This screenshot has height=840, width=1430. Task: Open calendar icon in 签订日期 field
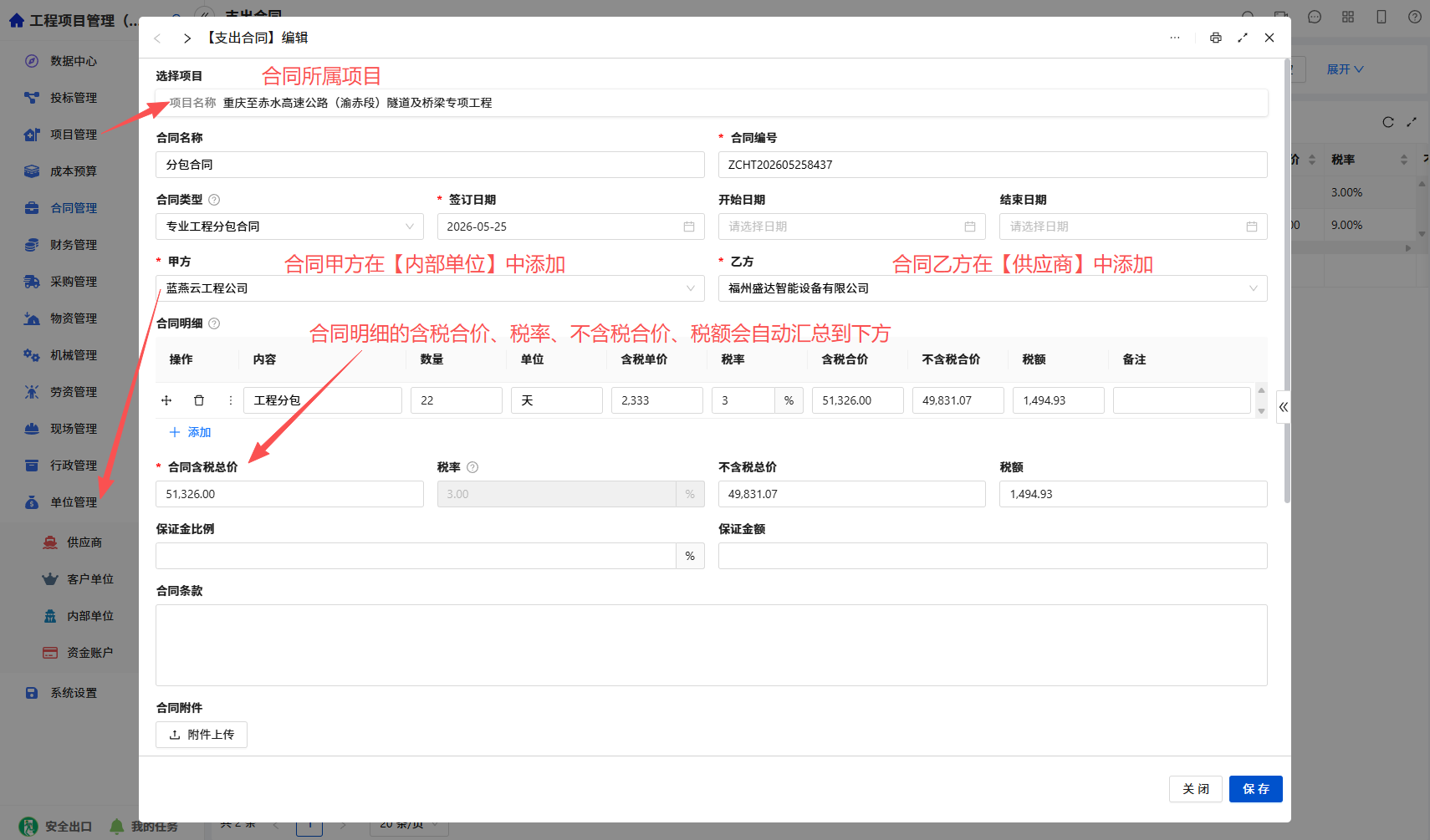[689, 227]
